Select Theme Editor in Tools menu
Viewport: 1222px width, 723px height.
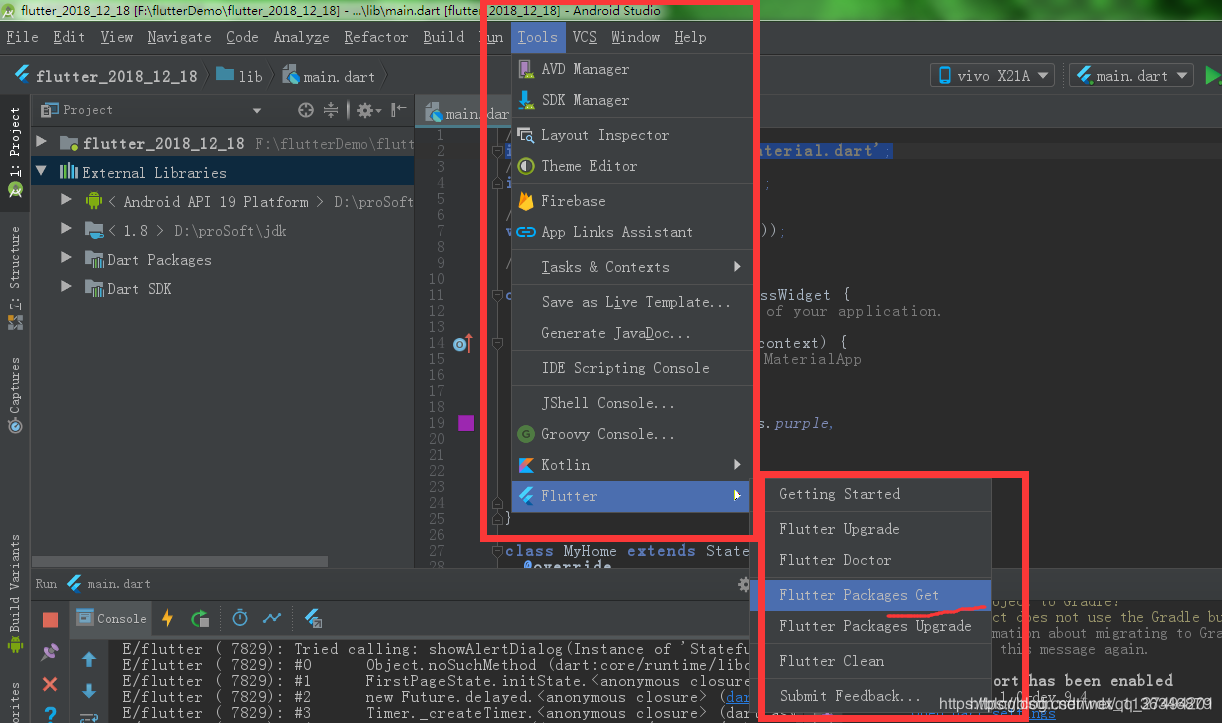631,166
